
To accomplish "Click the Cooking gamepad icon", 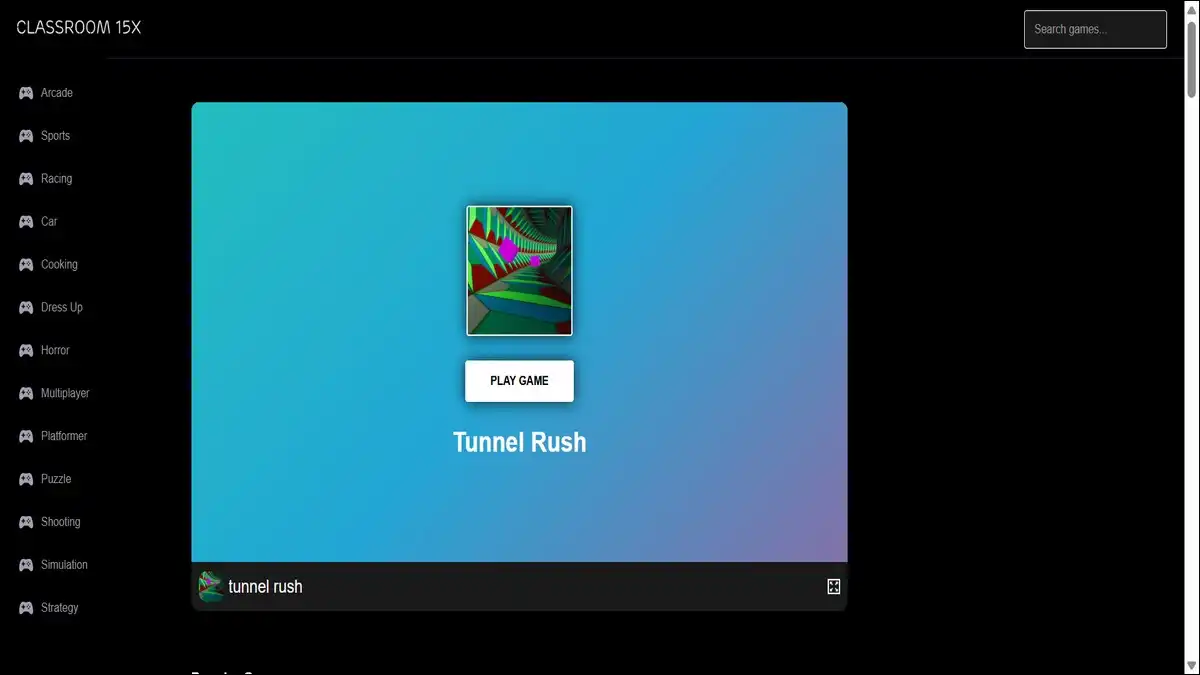I will [x=26, y=265].
